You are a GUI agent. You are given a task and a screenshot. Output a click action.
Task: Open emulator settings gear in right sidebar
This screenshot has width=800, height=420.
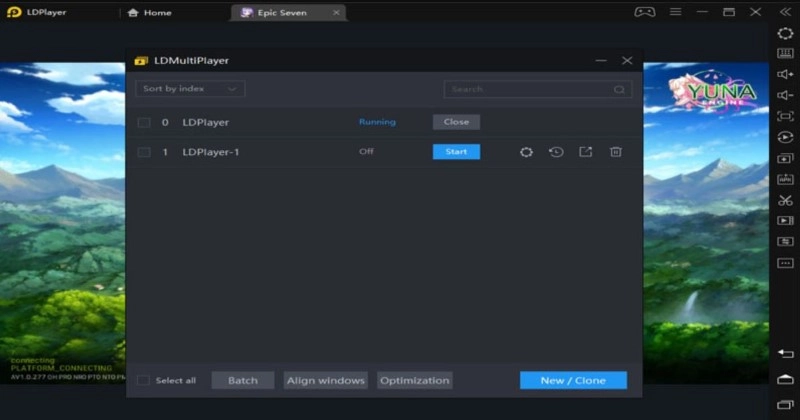(x=785, y=33)
